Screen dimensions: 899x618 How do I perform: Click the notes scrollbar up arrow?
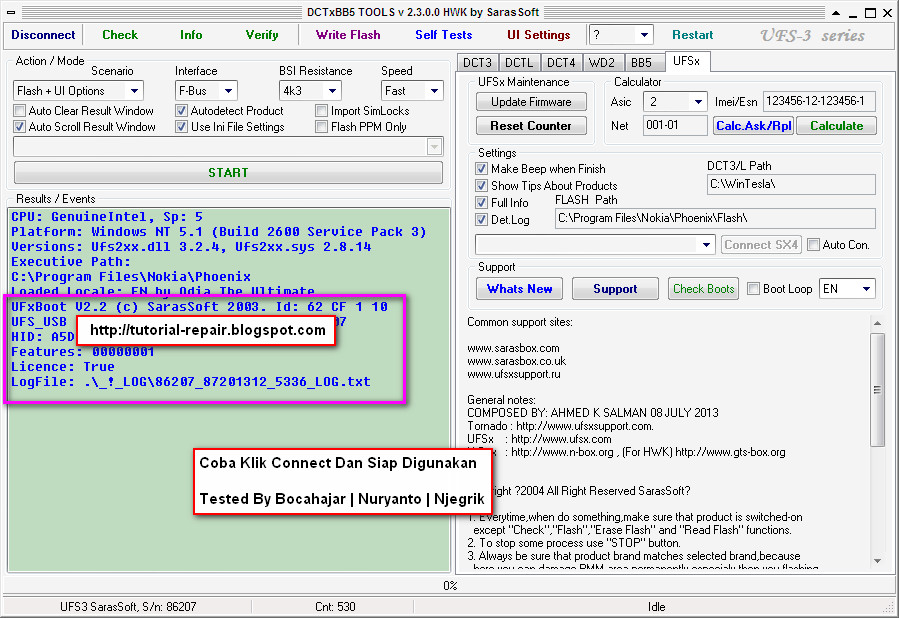coord(877,323)
